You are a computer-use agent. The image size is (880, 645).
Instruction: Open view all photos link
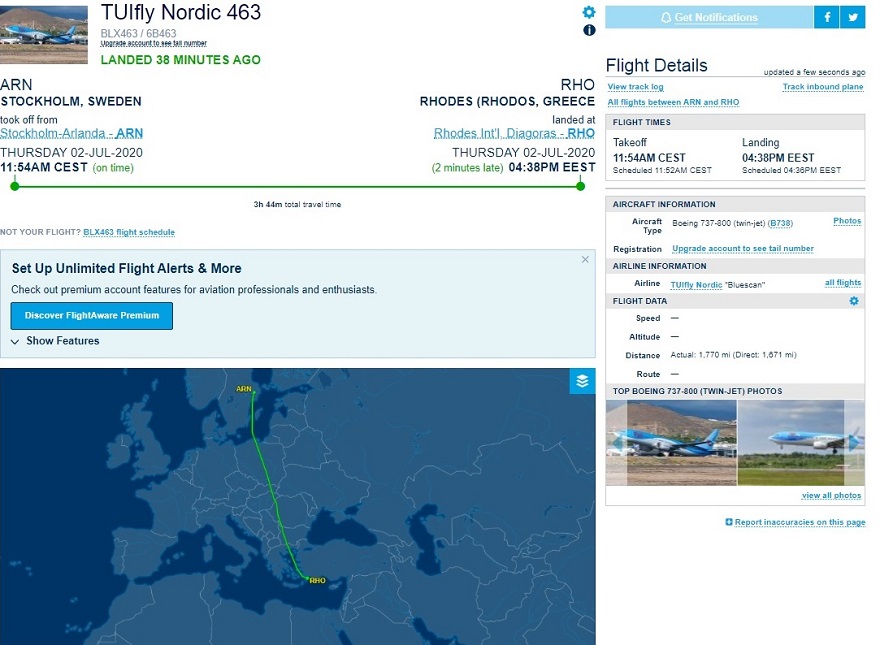[x=831, y=496]
